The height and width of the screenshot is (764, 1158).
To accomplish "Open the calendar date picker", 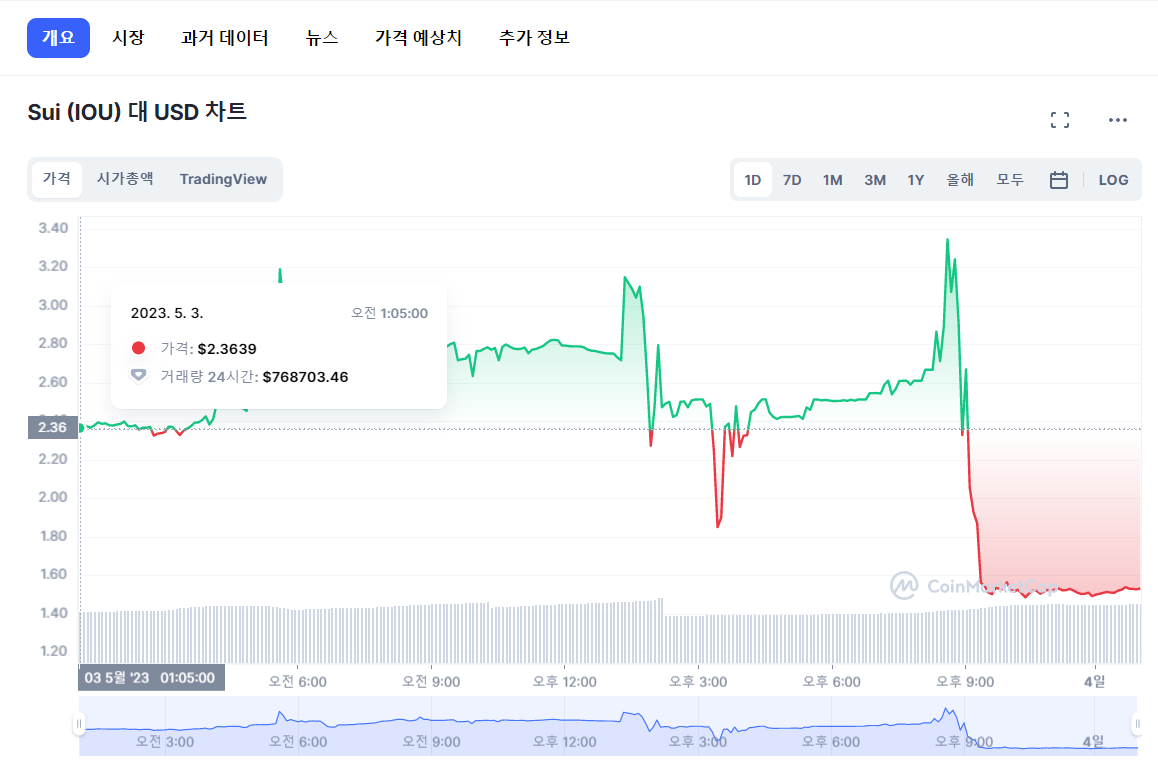I will tap(1059, 179).
